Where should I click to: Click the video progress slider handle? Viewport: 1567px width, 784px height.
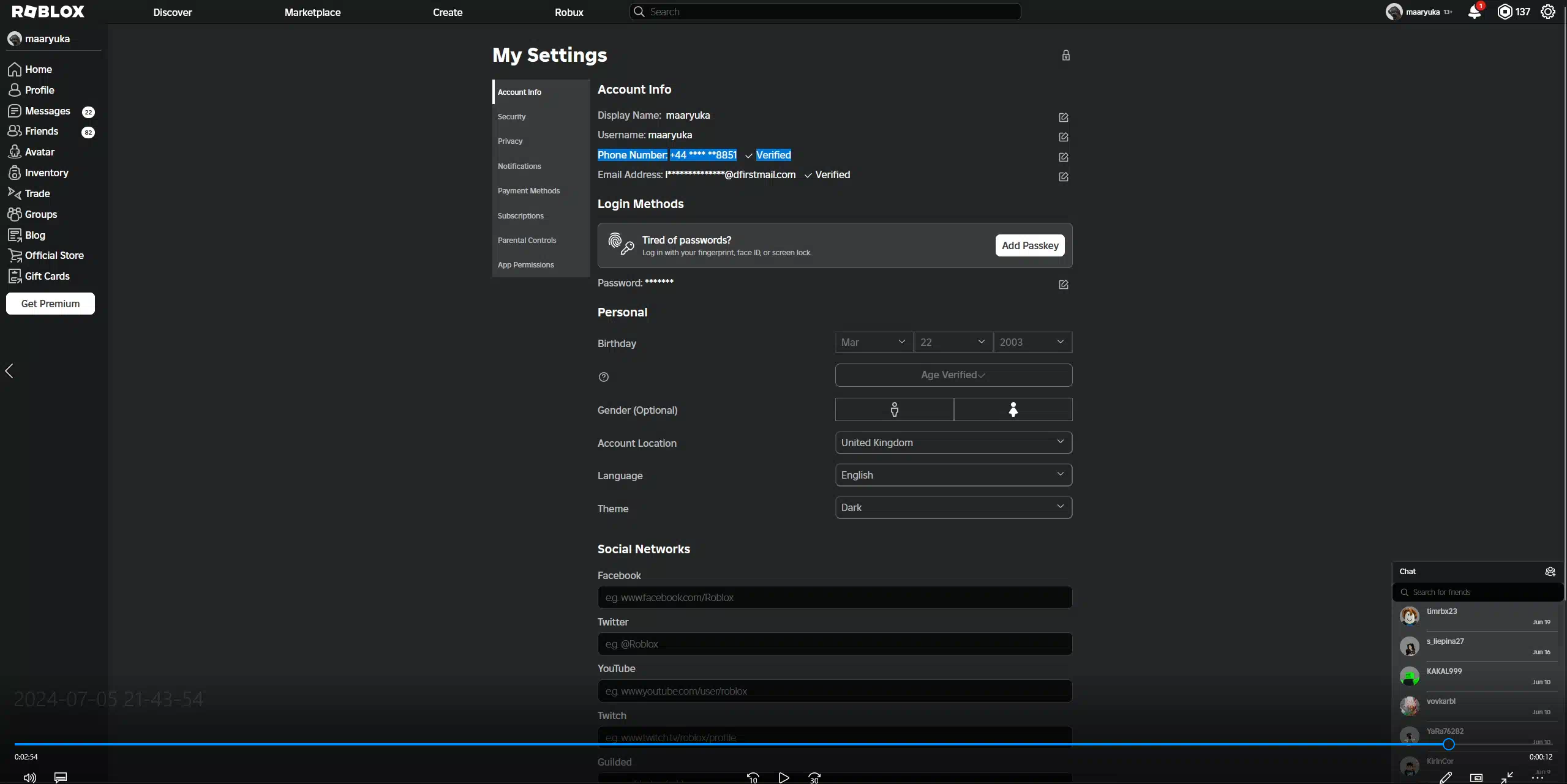pos(1448,744)
